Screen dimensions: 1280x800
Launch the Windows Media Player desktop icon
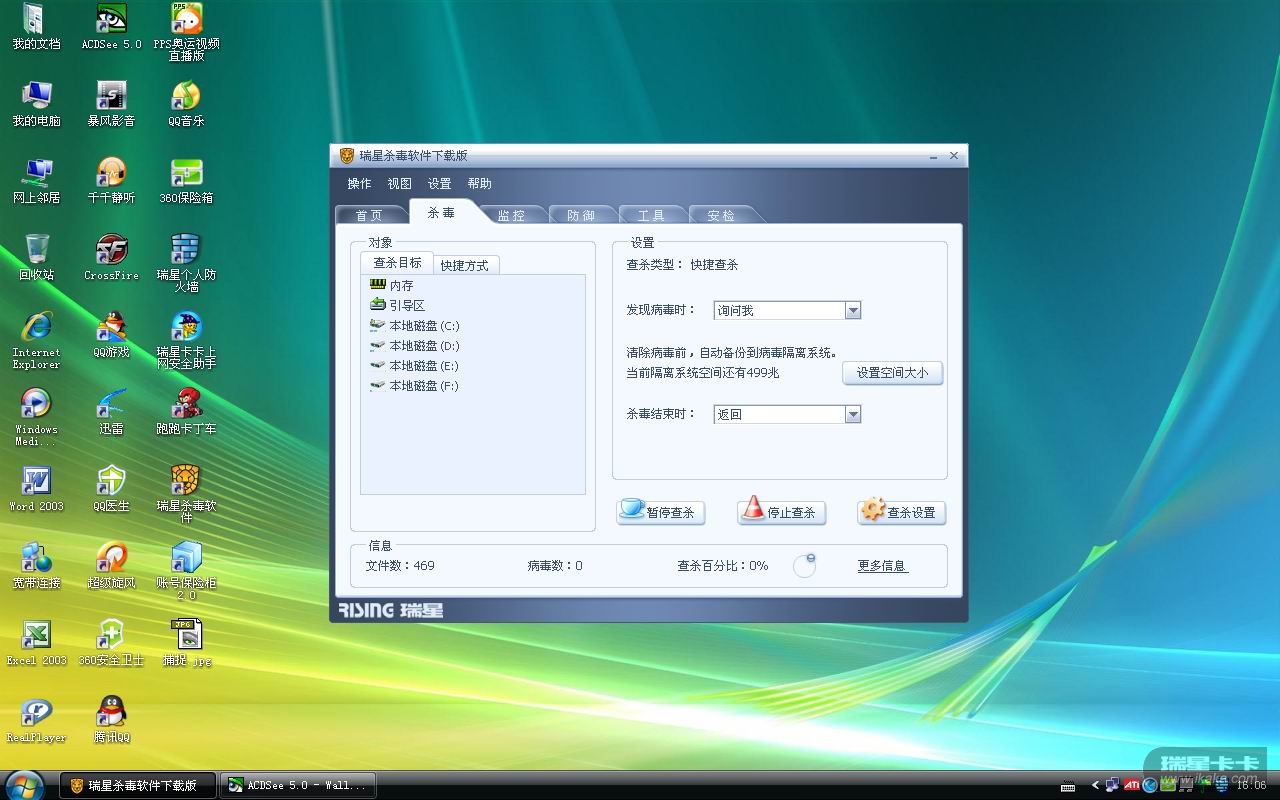[36, 417]
